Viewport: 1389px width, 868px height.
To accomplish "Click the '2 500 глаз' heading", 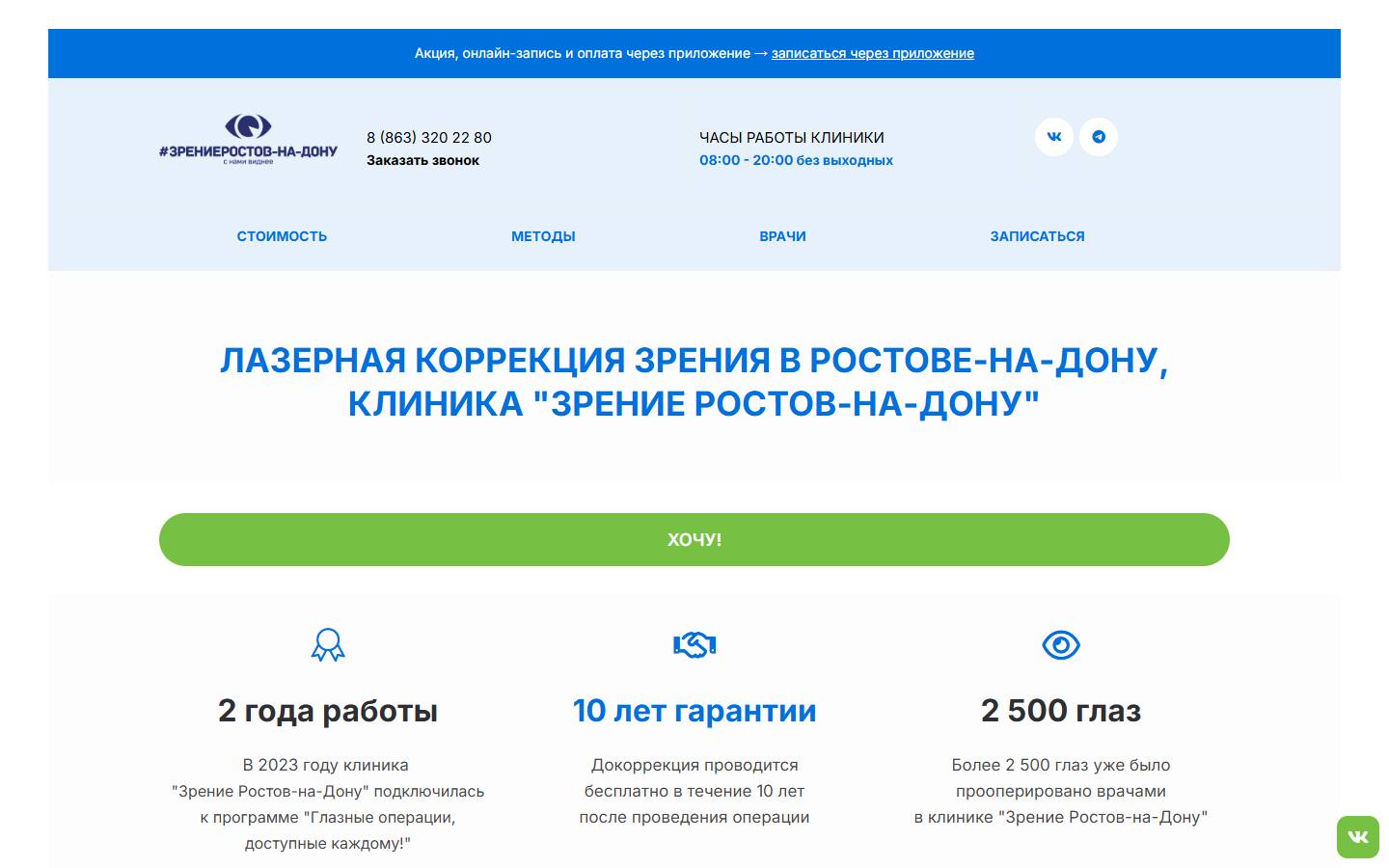I will [x=1061, y=711].
